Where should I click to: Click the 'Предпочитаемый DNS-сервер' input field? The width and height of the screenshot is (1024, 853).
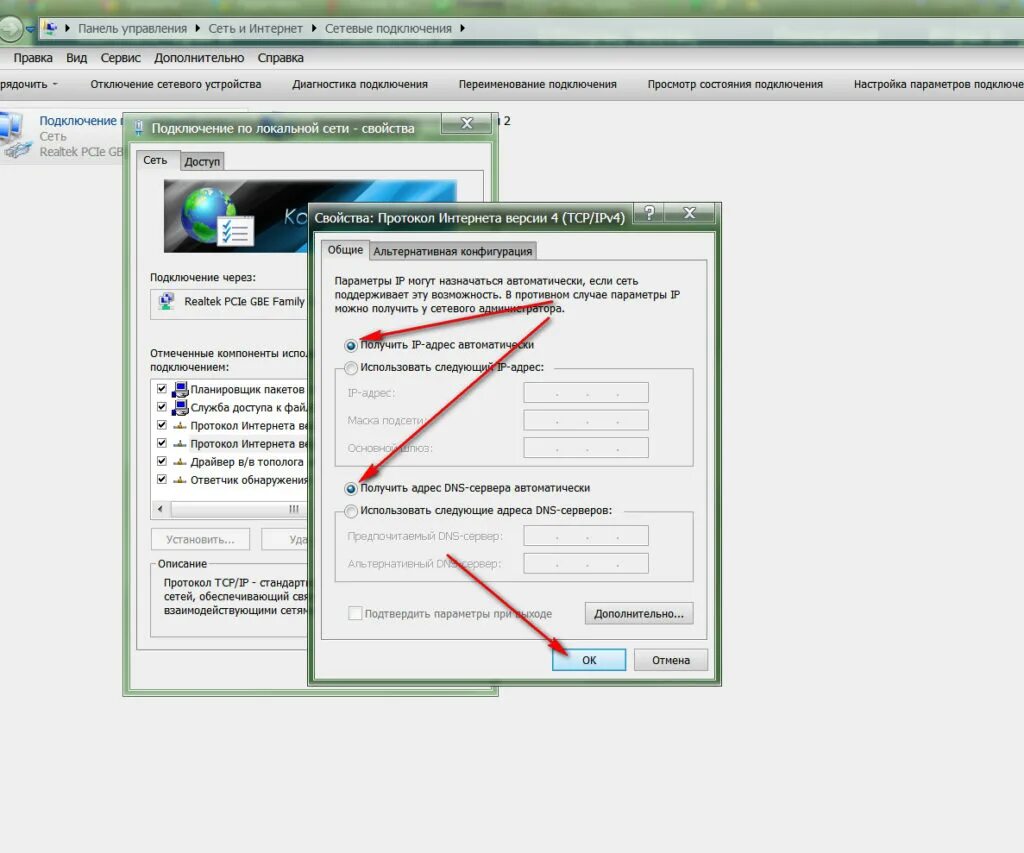(586, 536)
